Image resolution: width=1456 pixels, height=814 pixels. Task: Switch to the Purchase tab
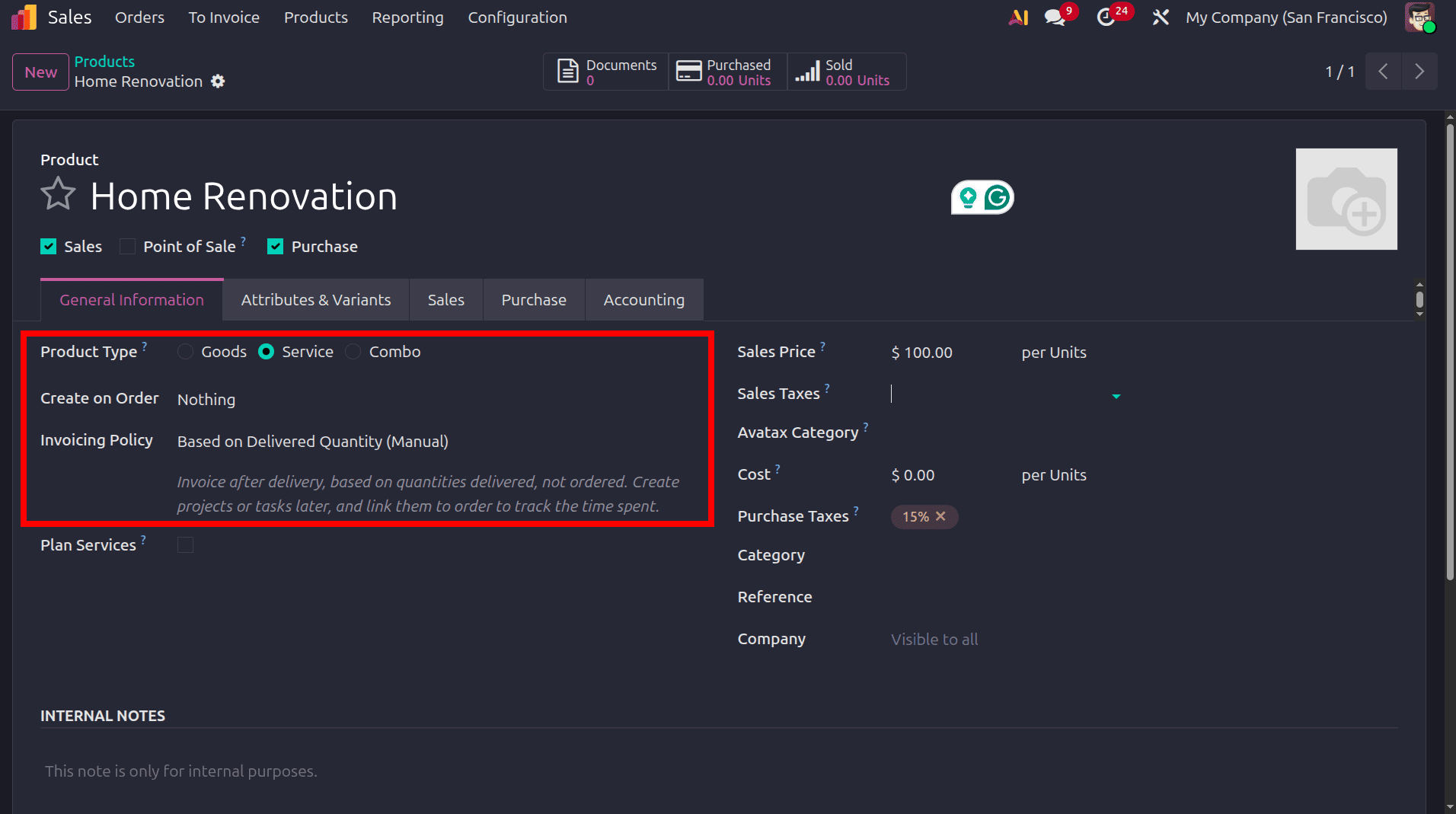pos(534,300)
